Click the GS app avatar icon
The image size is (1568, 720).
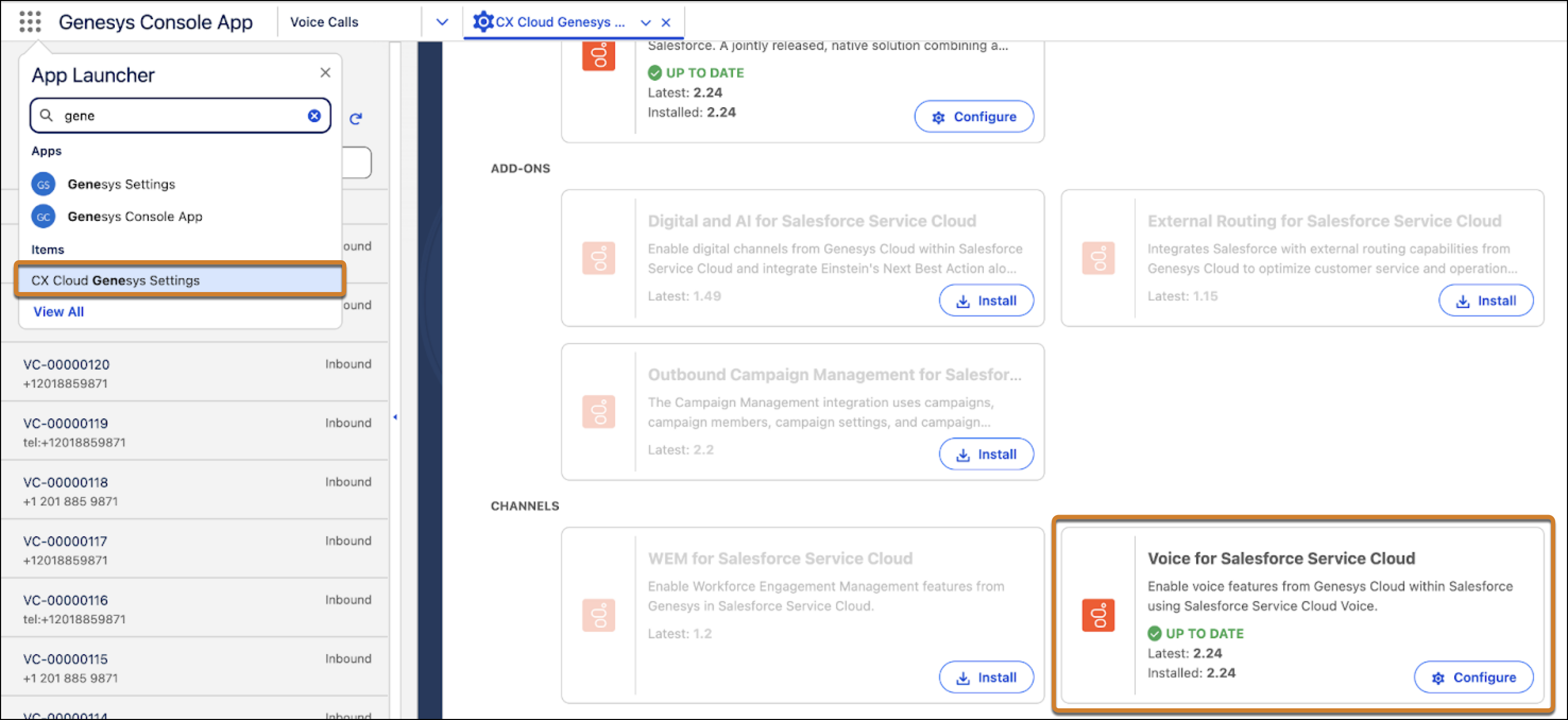click(43, 184)
